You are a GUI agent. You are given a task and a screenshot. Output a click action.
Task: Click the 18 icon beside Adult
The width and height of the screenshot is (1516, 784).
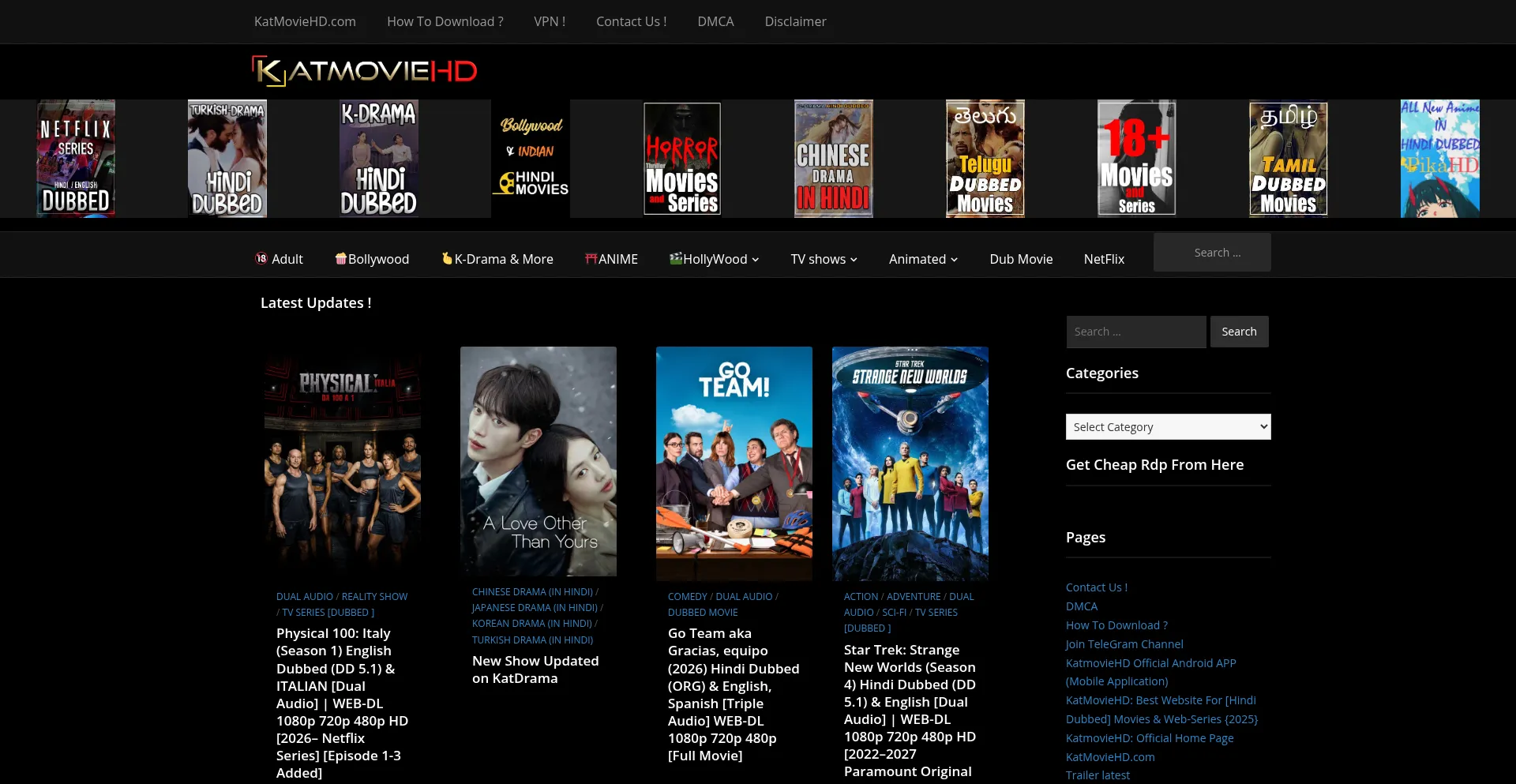261,258
